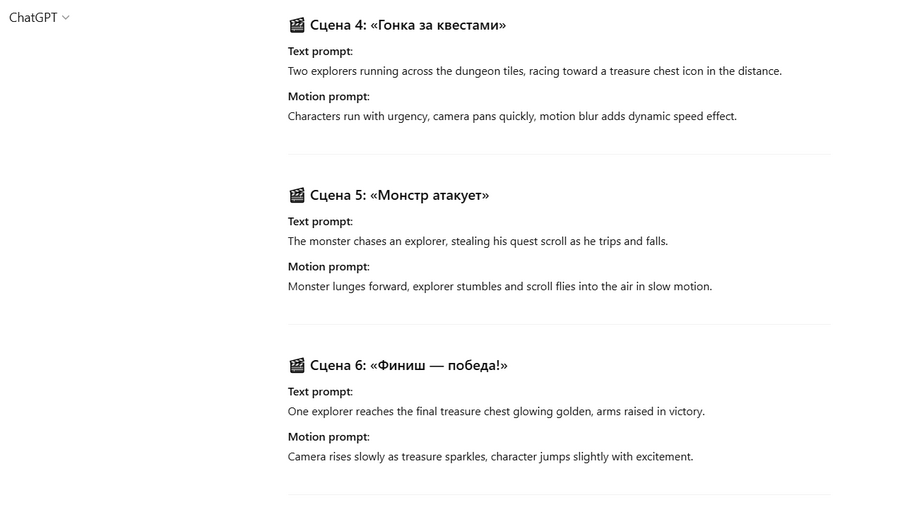Image resolution: width=900 pixels, height=519 pixels.
Task: Click the Motion prompt label under Сцена 5
Action: (x=328, y=266)
